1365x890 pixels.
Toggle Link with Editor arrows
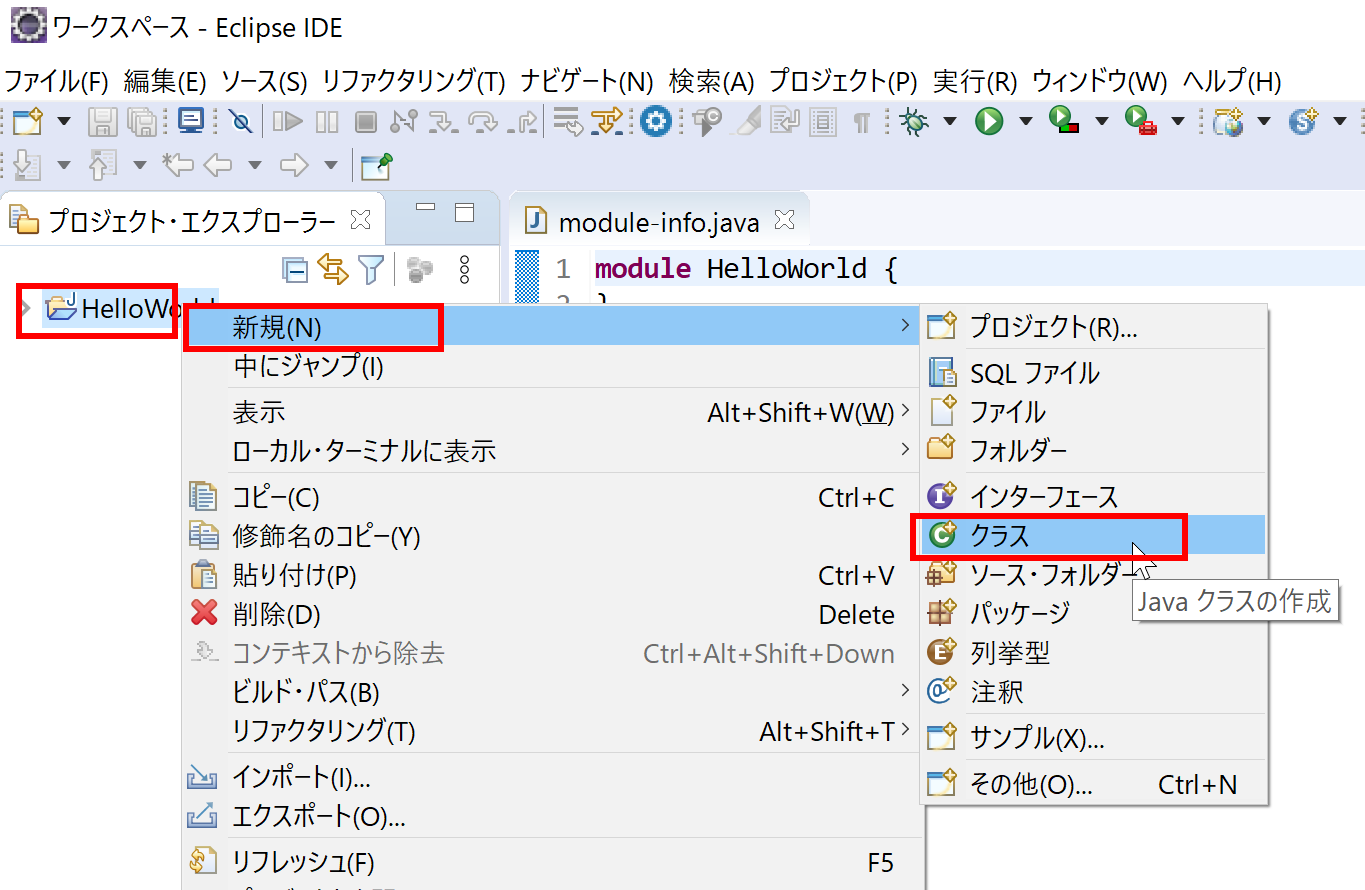tap(333, 269)
